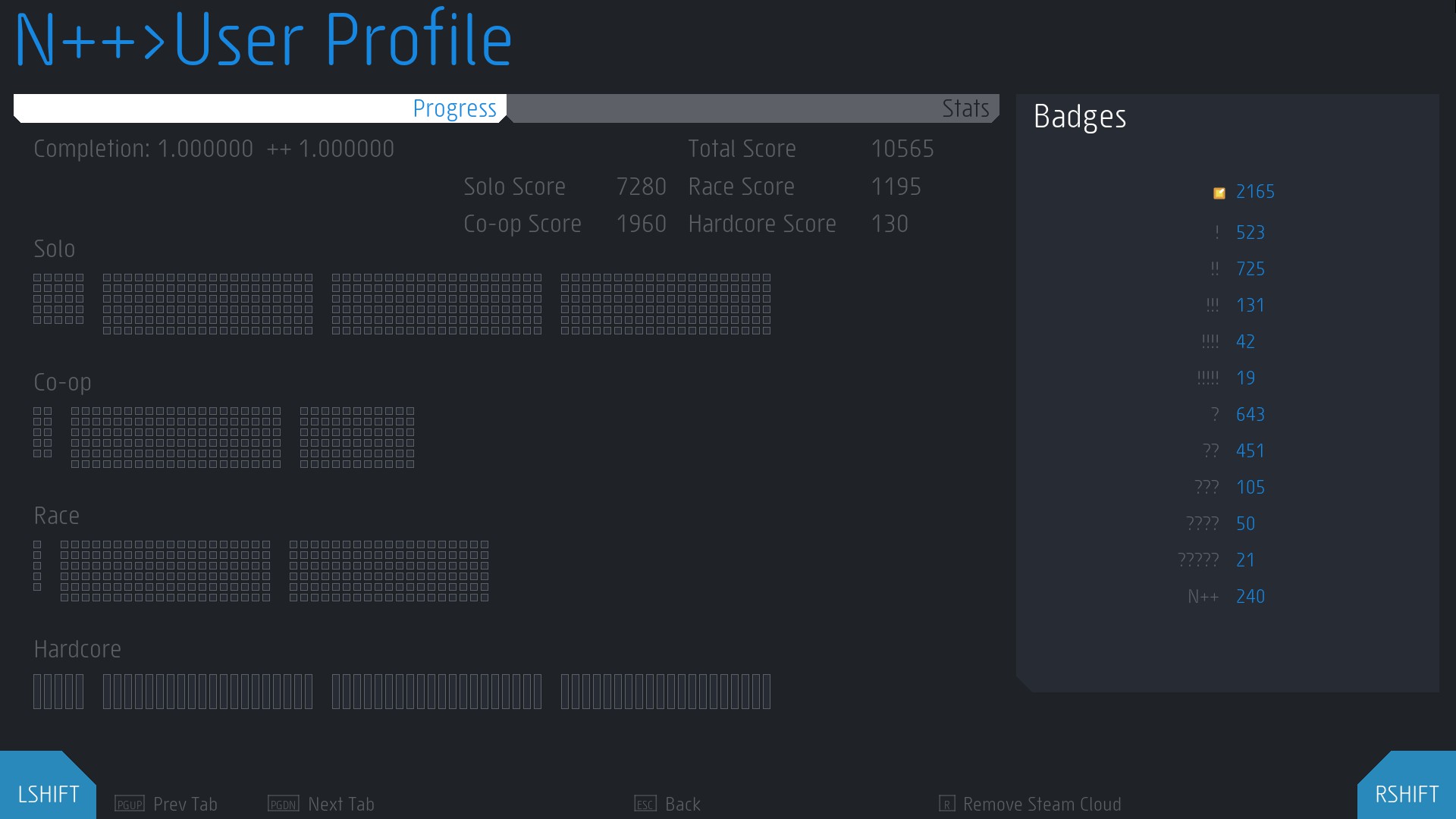Click the gold badge icon beside 2165

[x=1219, y=193]
